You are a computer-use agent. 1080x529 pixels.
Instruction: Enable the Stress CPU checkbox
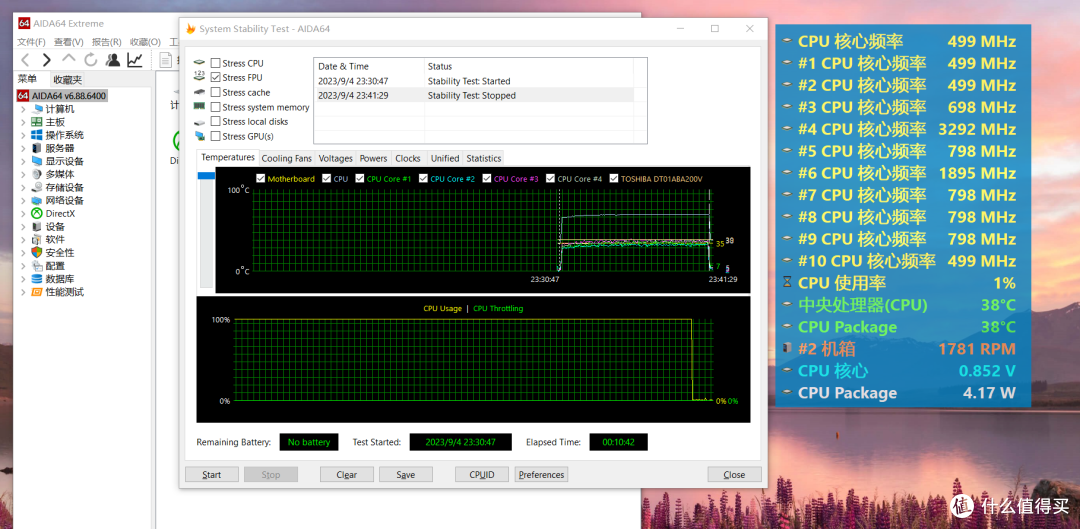[216, 63]
